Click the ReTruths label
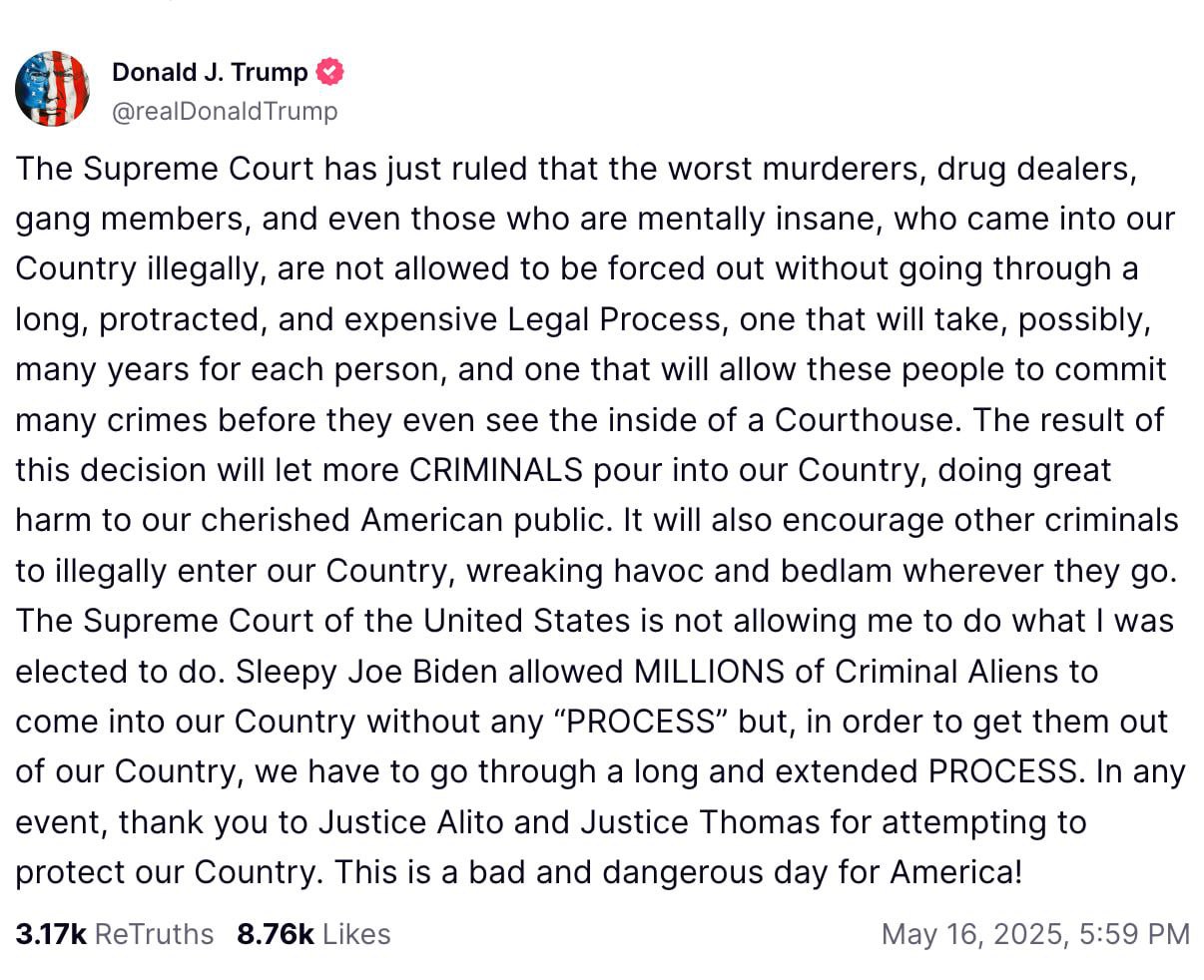The height and width of the screenshot is (980, 1204). tap(155, 934)
